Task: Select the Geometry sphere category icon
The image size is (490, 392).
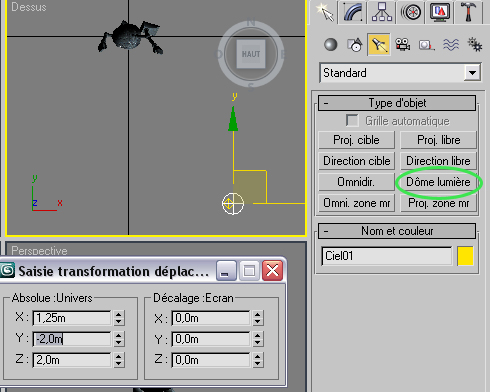Action: point(331,45)
